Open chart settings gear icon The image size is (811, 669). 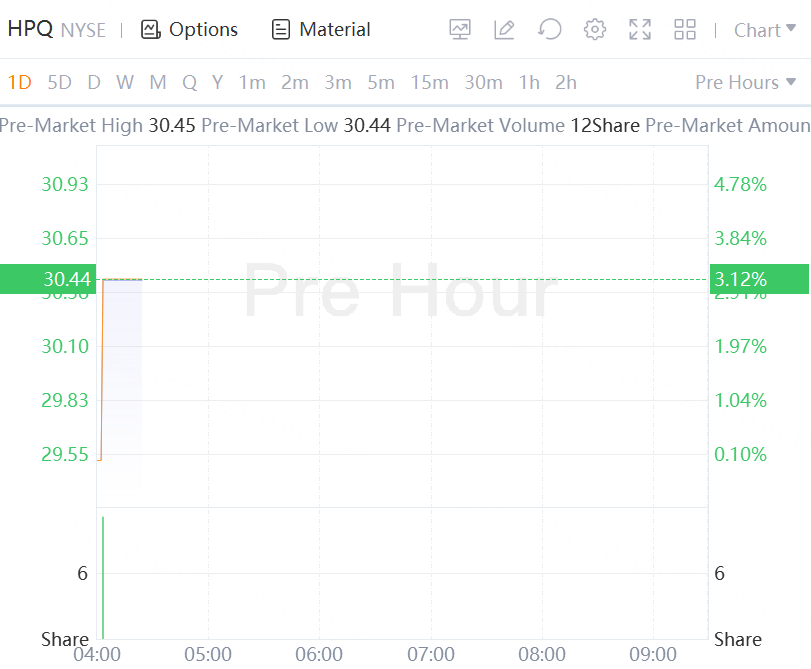pyautogui.click(x=595, y=30)
